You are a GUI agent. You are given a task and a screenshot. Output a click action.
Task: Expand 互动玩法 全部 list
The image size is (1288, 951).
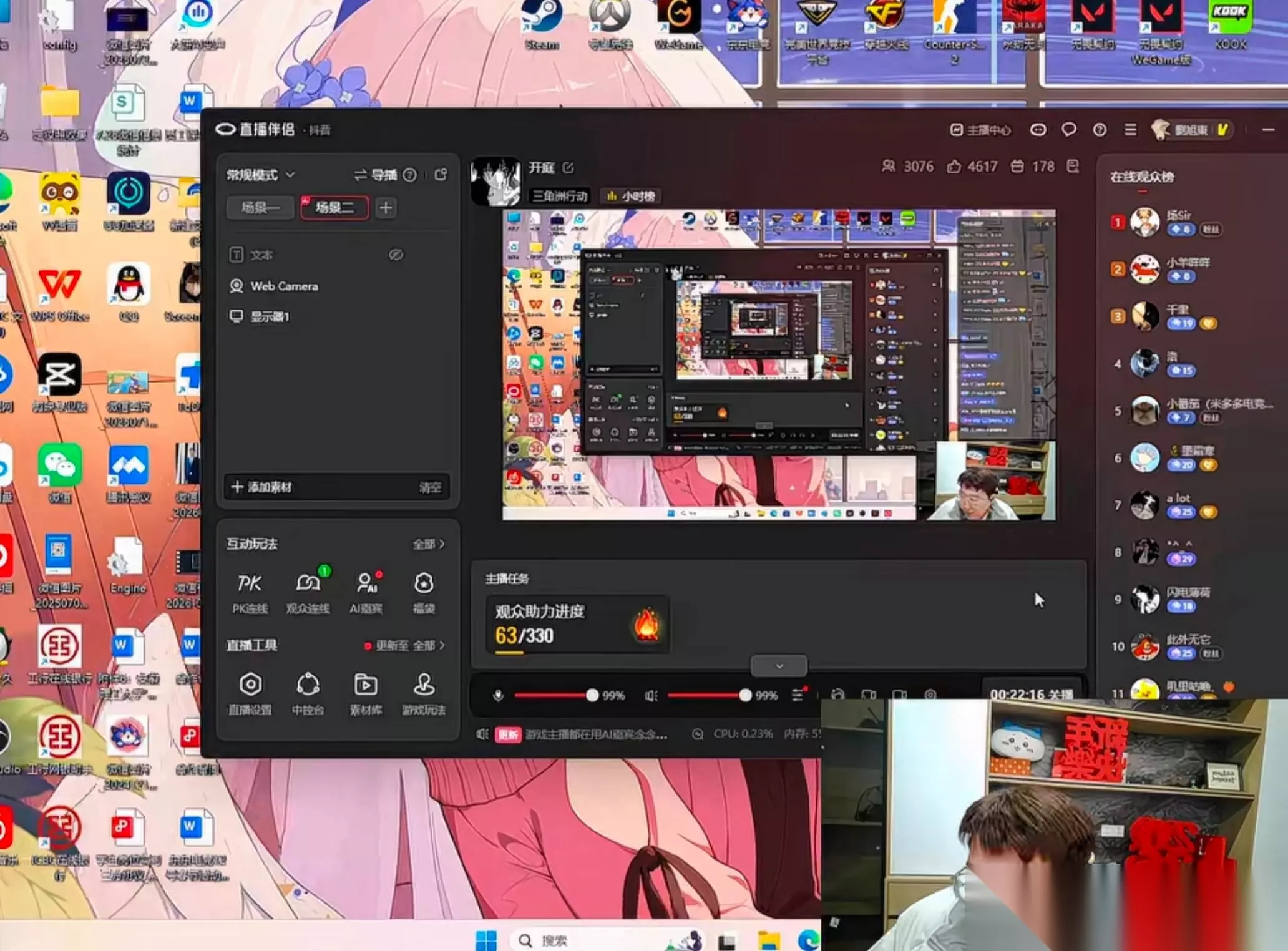click(429, 544)
